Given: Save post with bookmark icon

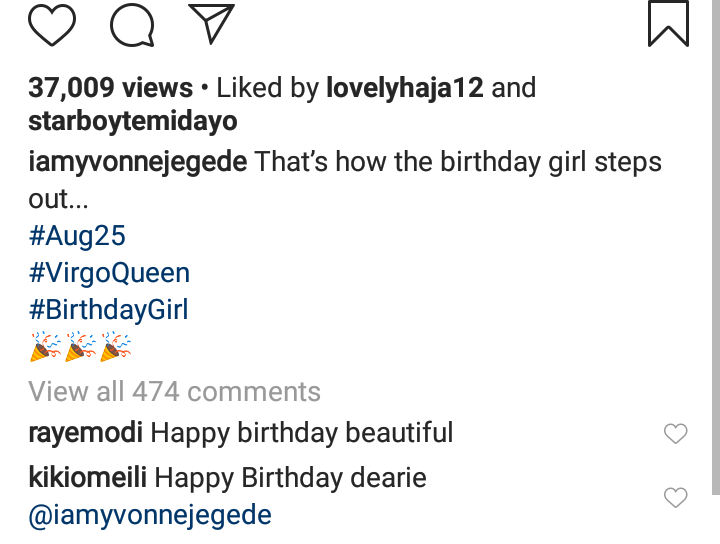Looking at the screenshot, I should click(668, 24).
